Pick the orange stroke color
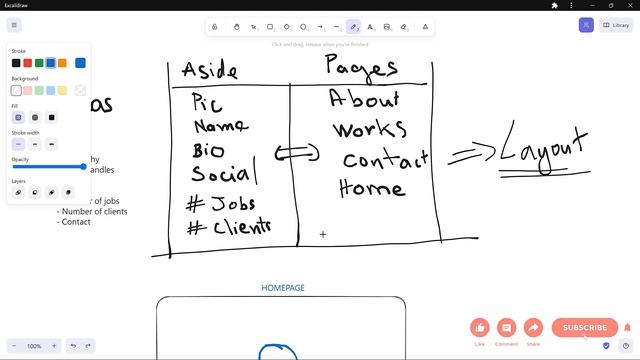The width and height of the screenshot is (640, 360). tap(62, 63)
